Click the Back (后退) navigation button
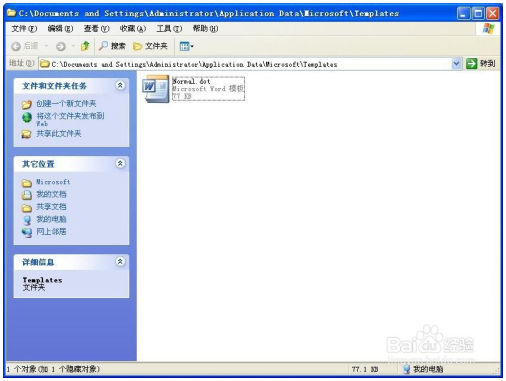Image resolution: width=506 pixels, height=381 pixels. point(25,46)
